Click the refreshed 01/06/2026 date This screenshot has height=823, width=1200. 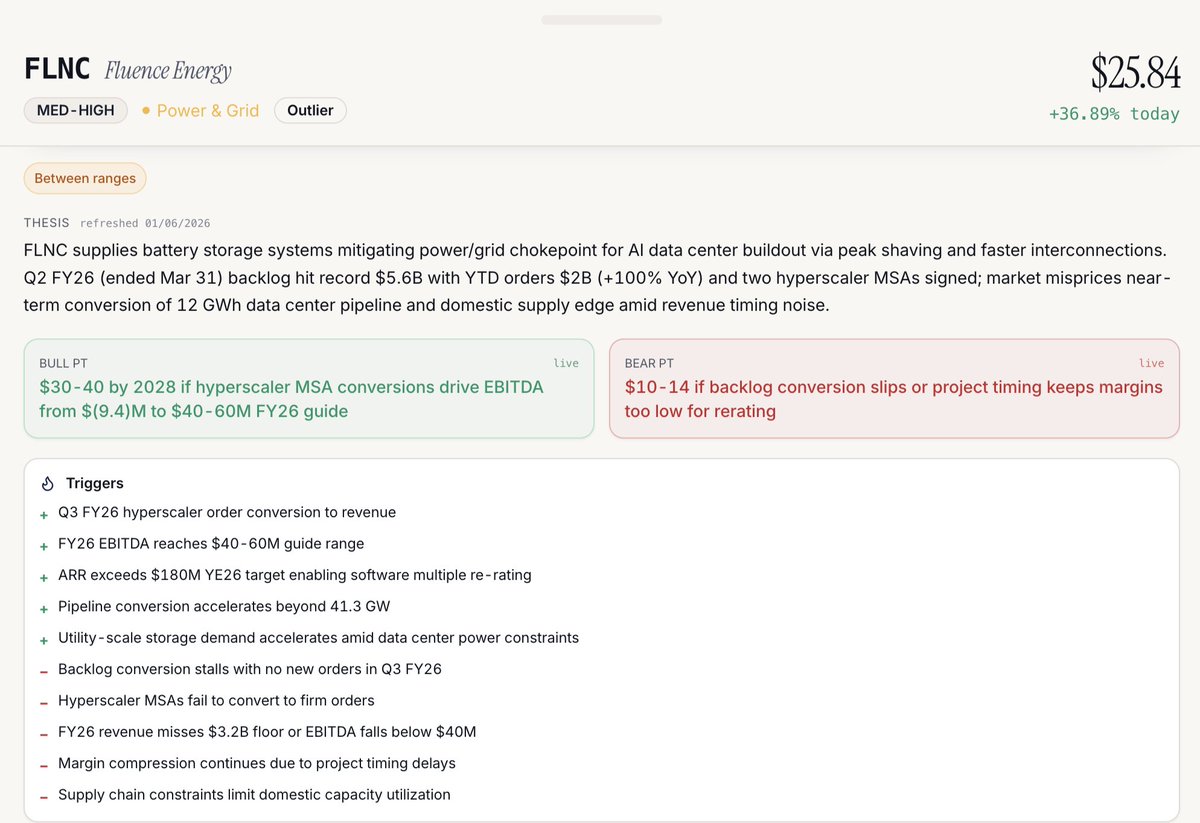[x=145, y=223]
